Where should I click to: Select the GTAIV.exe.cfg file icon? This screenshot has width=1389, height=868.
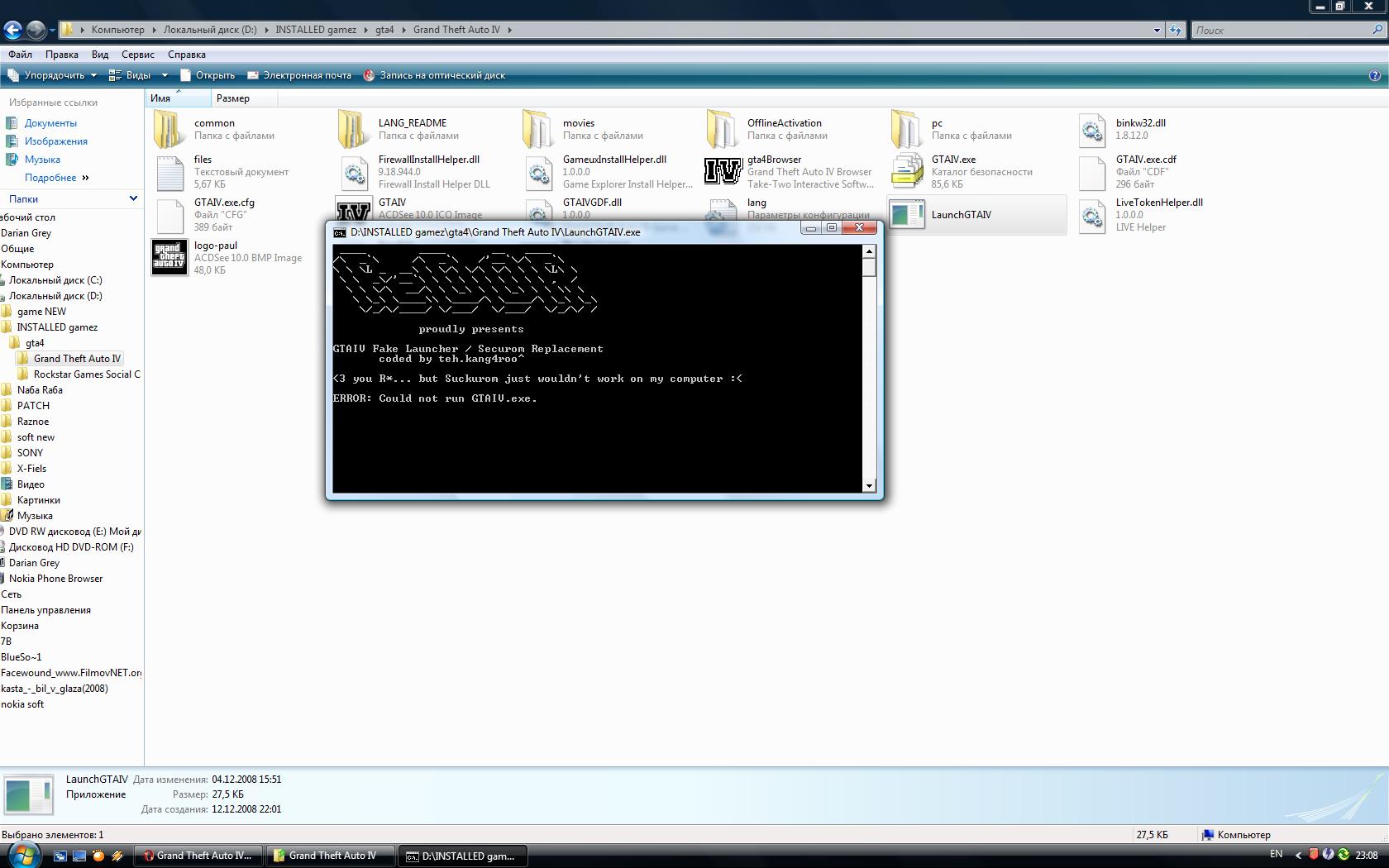tap(169, 215)
